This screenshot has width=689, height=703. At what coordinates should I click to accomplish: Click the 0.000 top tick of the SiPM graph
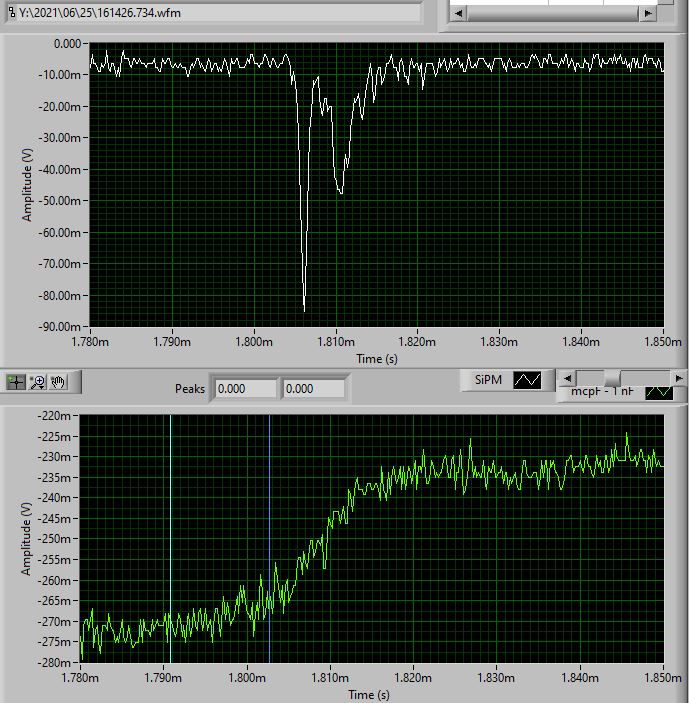pos(67,44)
